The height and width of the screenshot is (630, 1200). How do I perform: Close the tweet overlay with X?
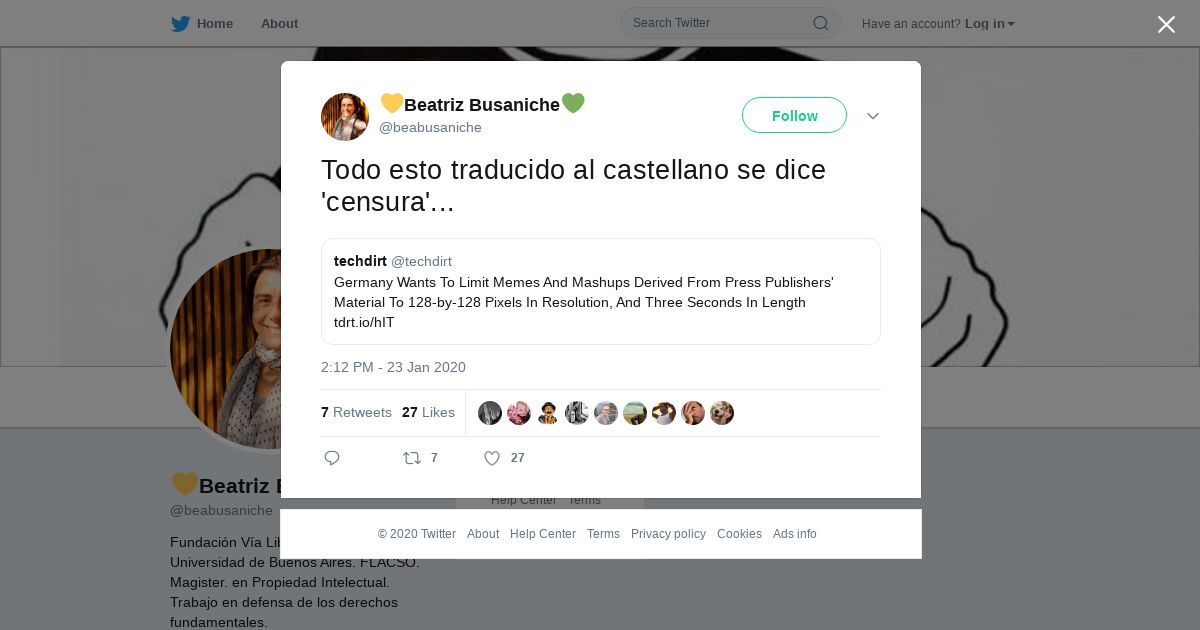coord(1166,24)
